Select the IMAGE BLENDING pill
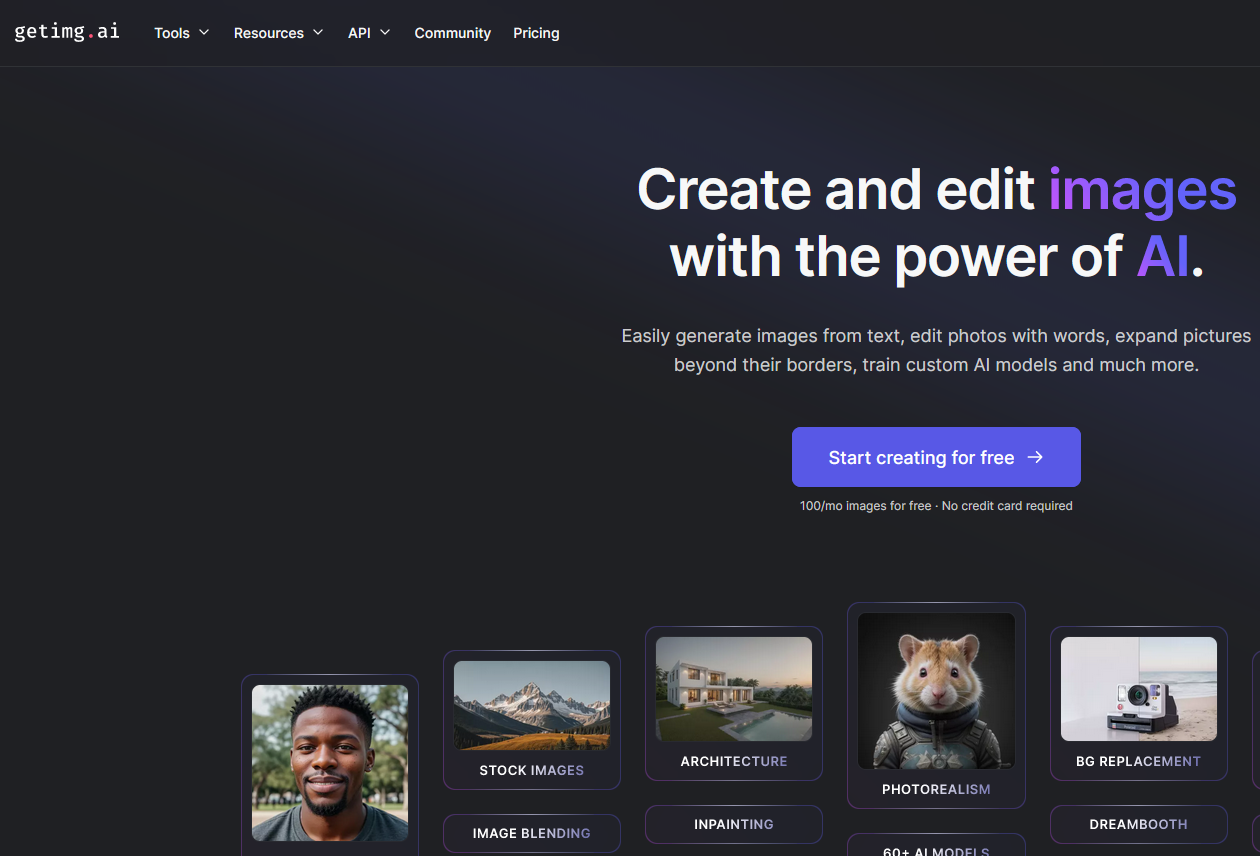Viewport: 1260px width, 856px height. point(531,833)
